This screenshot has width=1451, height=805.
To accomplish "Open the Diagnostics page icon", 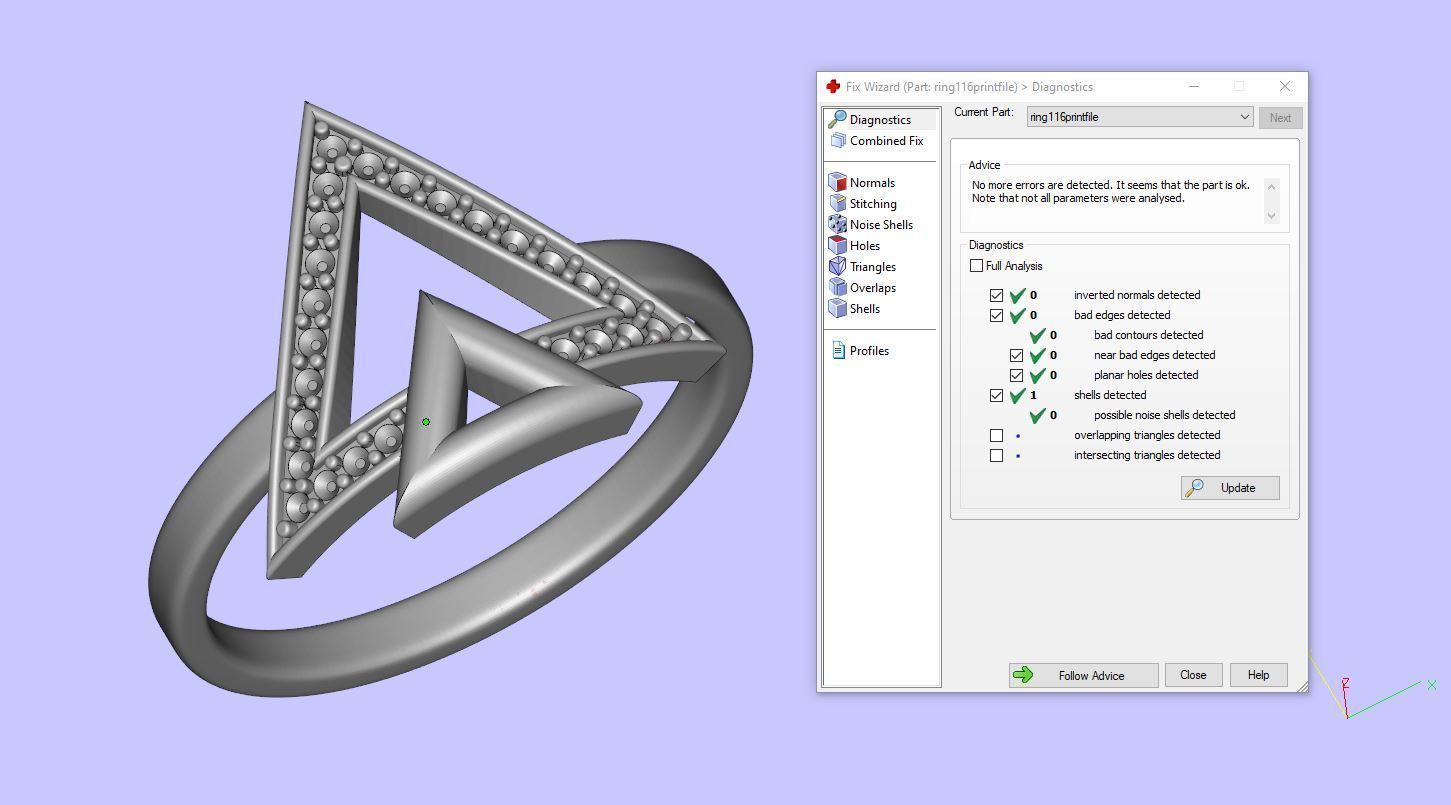I will point(838,120).
